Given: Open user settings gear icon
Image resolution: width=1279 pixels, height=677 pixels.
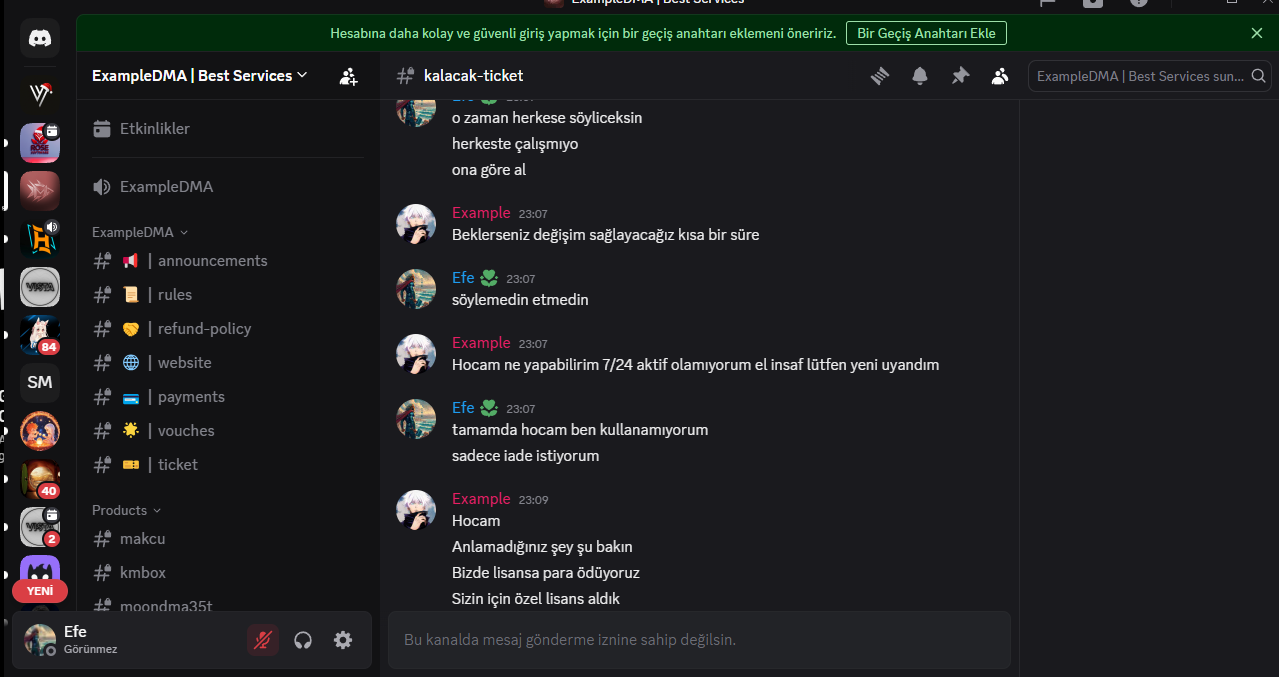Looking at the screenshot, I should 343,640.
